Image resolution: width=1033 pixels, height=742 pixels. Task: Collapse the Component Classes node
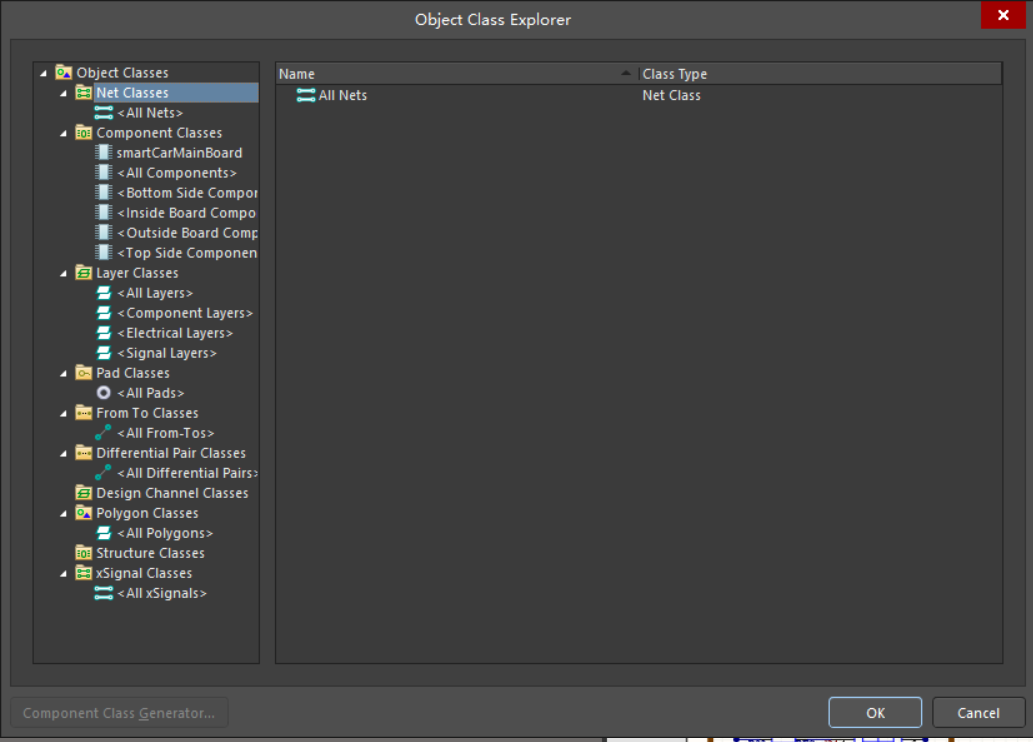63,134
